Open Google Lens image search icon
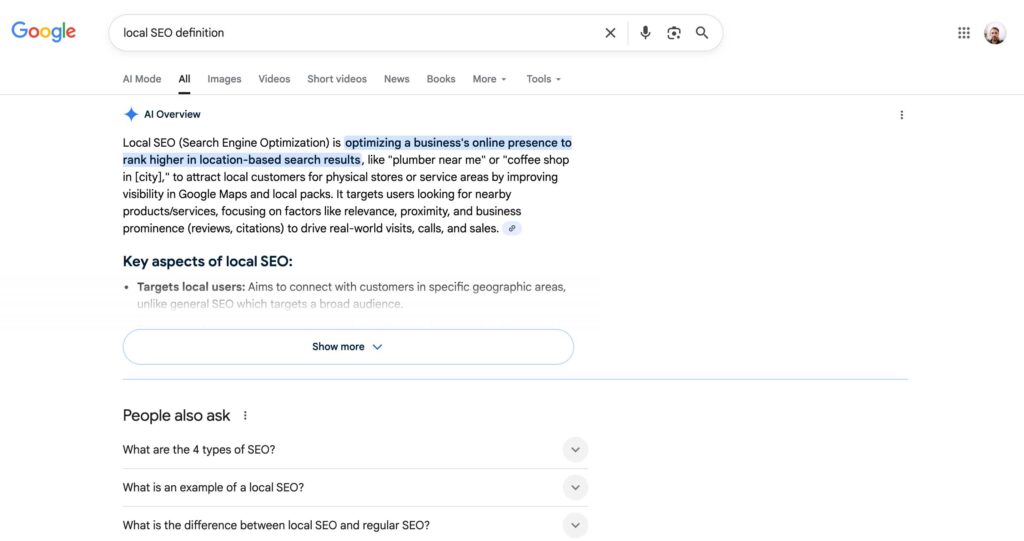The width and height of the screenshot is (1024, 541). [673, 33]
